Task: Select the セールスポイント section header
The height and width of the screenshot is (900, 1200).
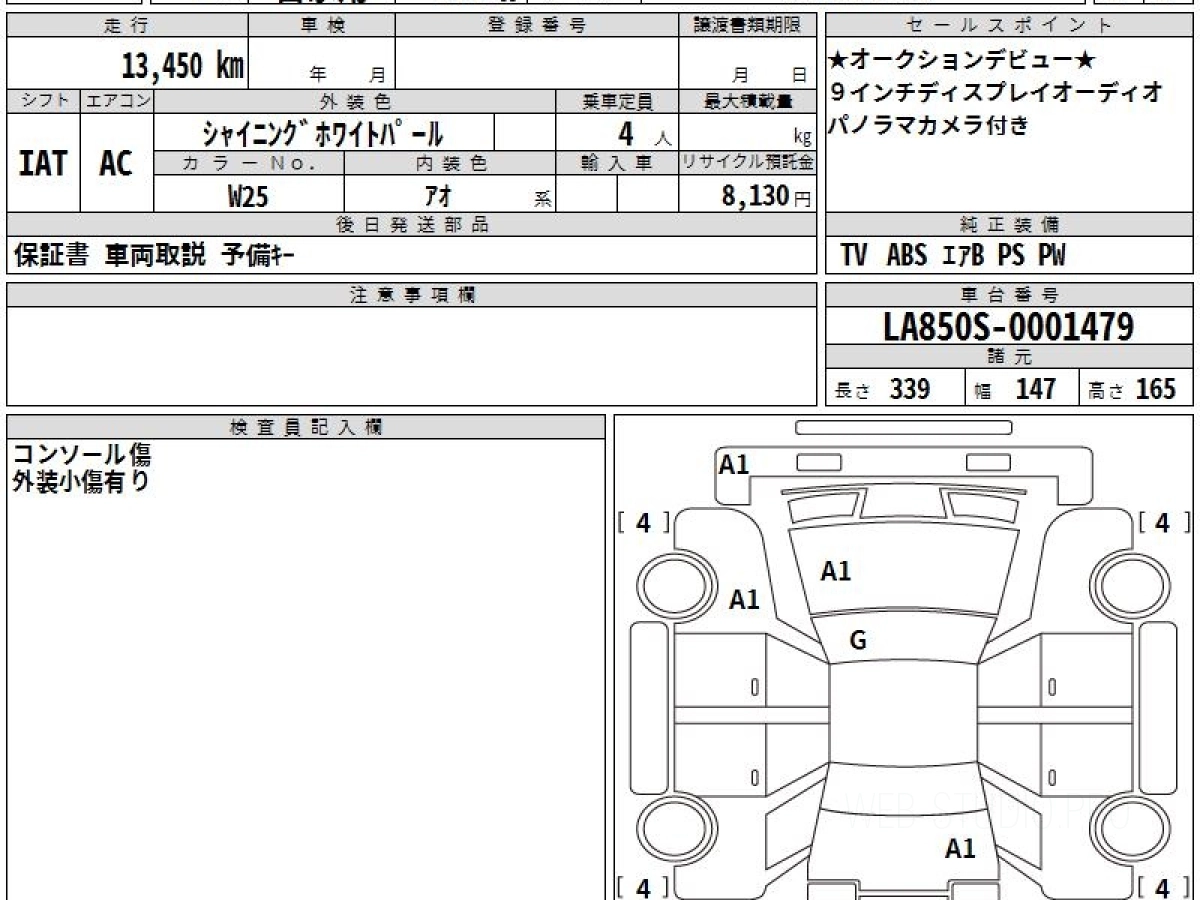Action: point(1010,26)
